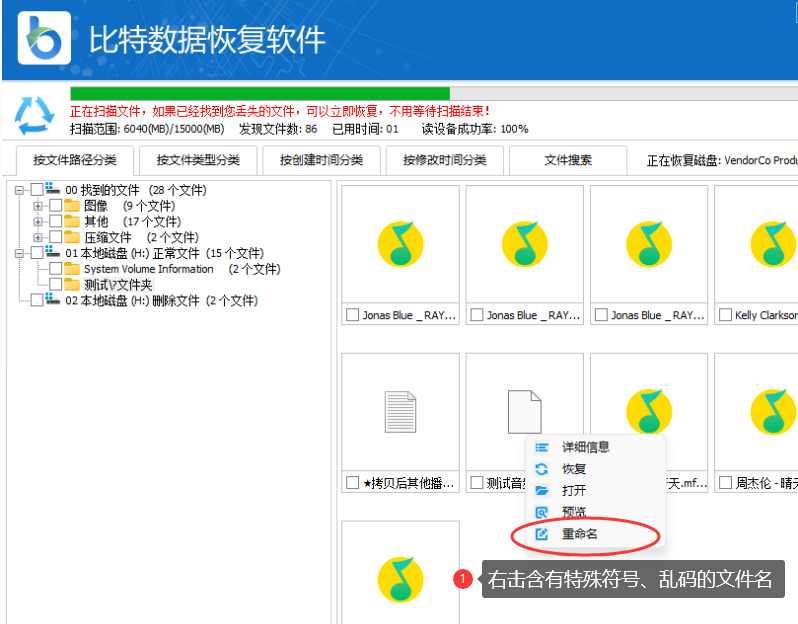Viewport: 798px width, 624px height.
Task: Check the box for 02 本地磁盘 删除文件
Action: coord(37,300)
